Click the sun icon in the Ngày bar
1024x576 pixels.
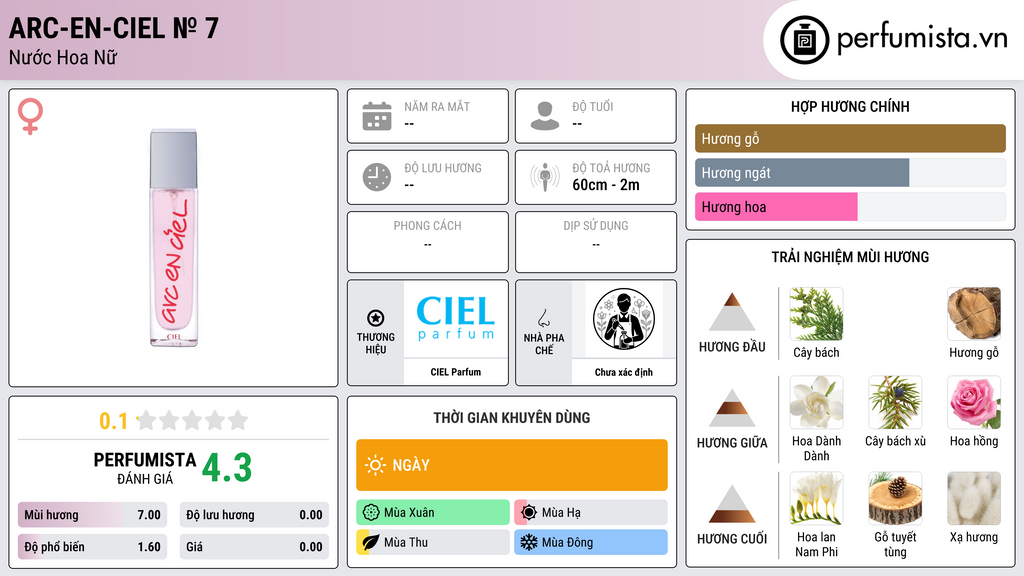[376, 465]
